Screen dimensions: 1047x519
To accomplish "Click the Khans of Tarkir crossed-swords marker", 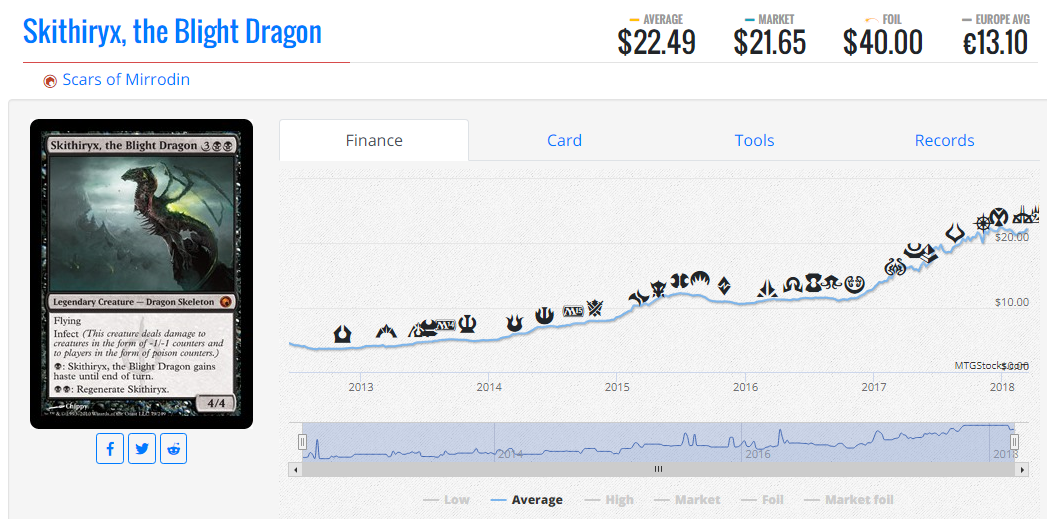I will pyautogui.click(x=595, y=308).
